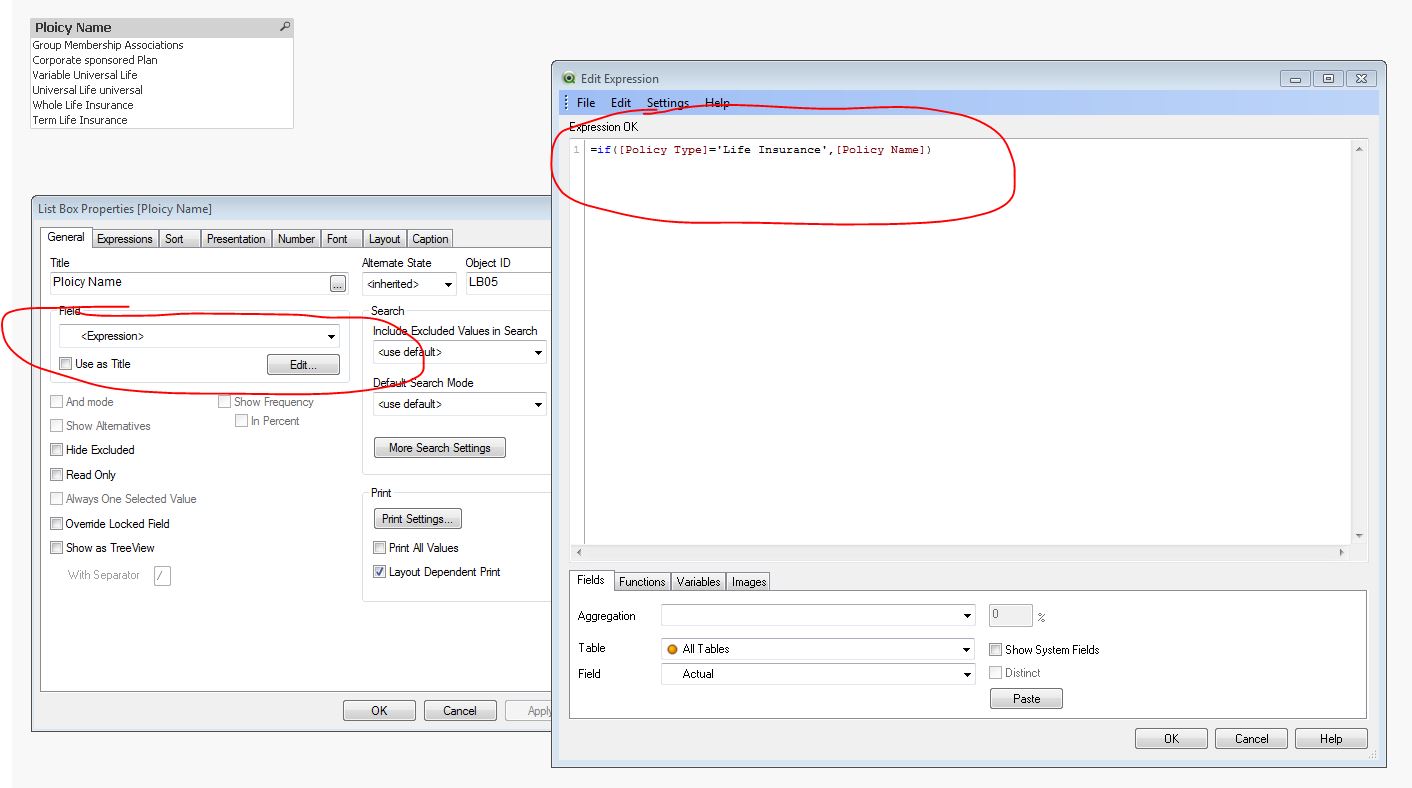Viewport: 1412px width, 788px height.
Task: Select the Number tab
Action: [297, 239]
